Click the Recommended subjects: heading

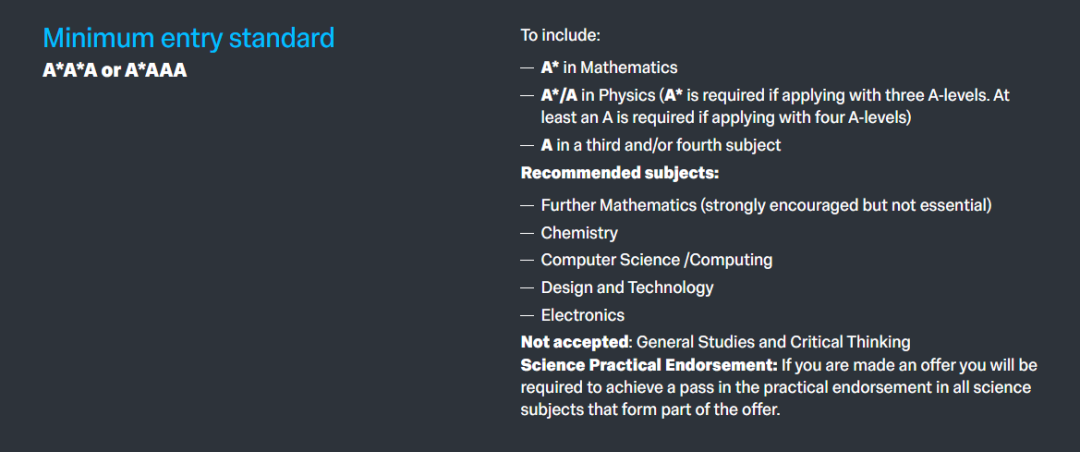click(620, 172)
